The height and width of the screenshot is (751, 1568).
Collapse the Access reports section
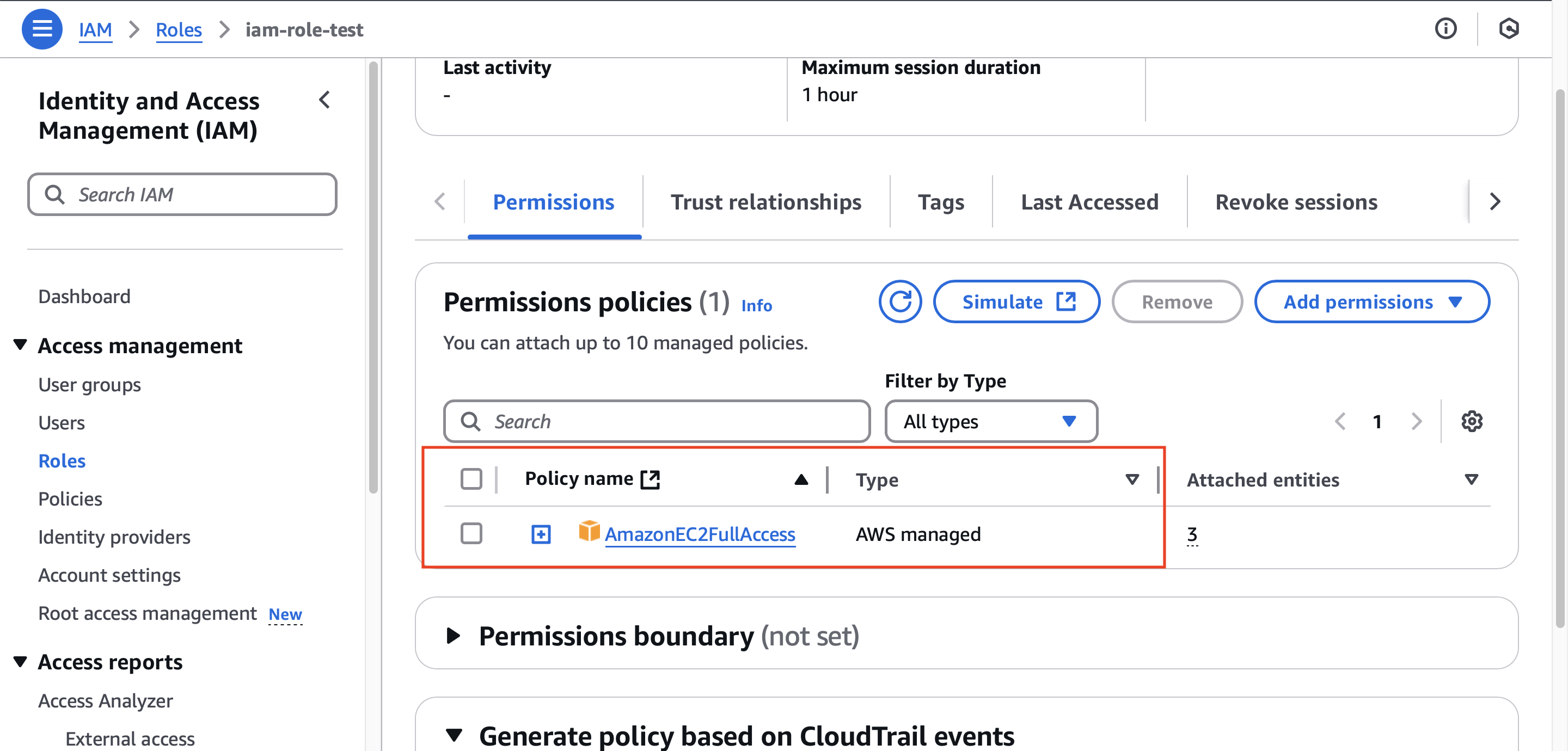point(20,662)
